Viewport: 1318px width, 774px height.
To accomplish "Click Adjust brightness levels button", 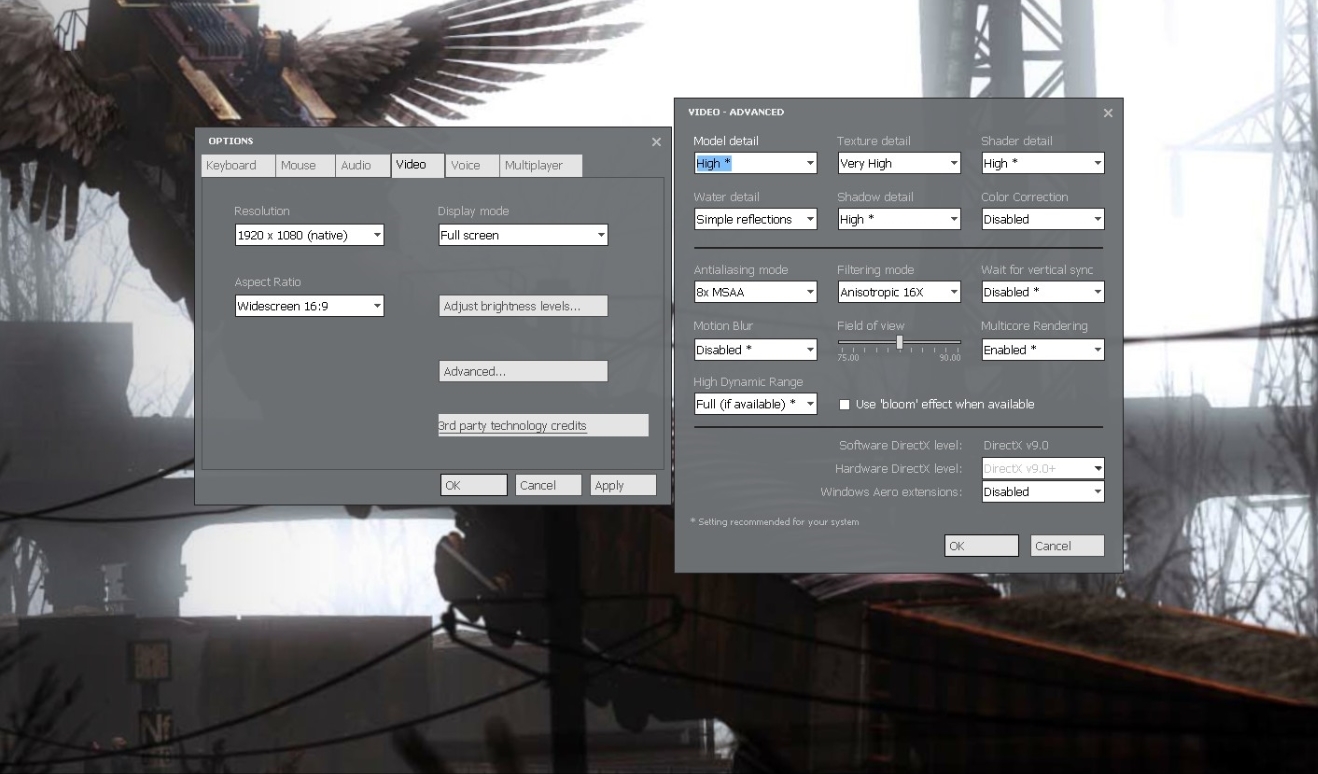I will 523,306.
